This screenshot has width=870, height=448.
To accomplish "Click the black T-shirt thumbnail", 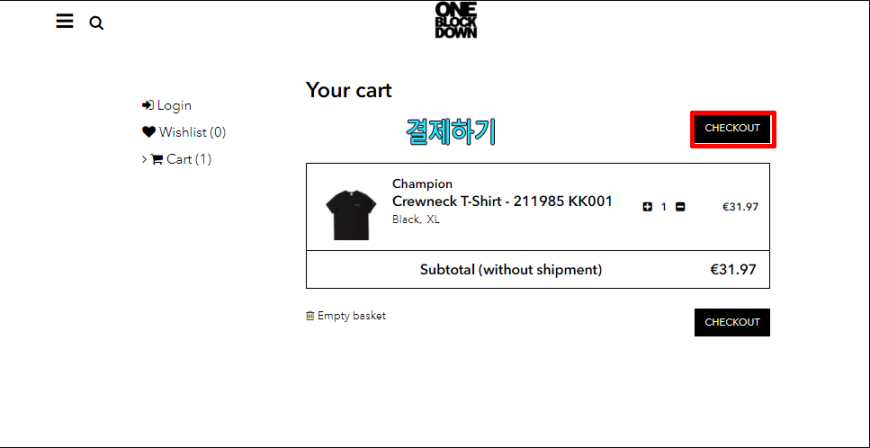I will tap(351, 214).
